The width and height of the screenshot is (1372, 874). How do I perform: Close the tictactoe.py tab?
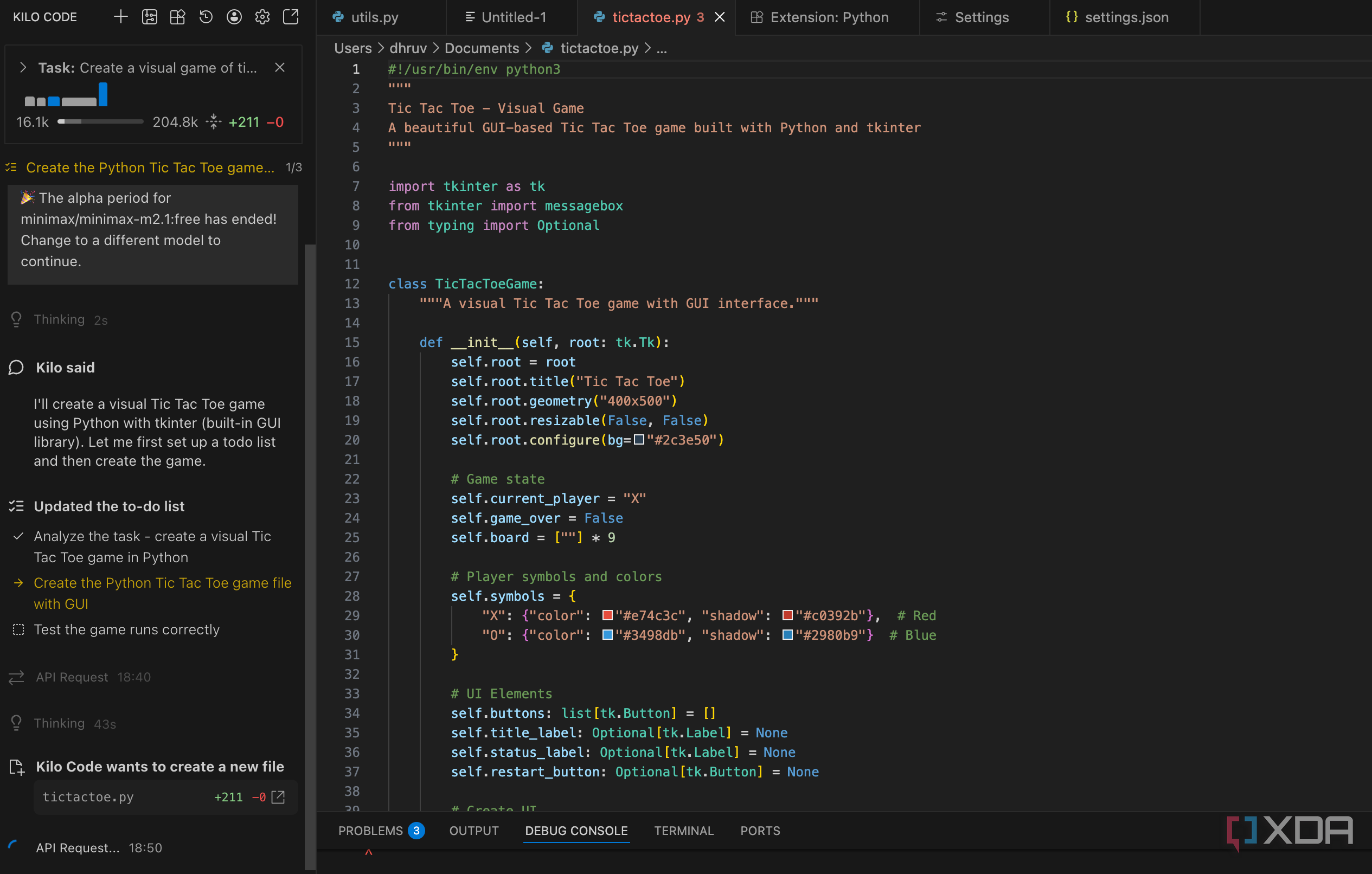[720, 17]
